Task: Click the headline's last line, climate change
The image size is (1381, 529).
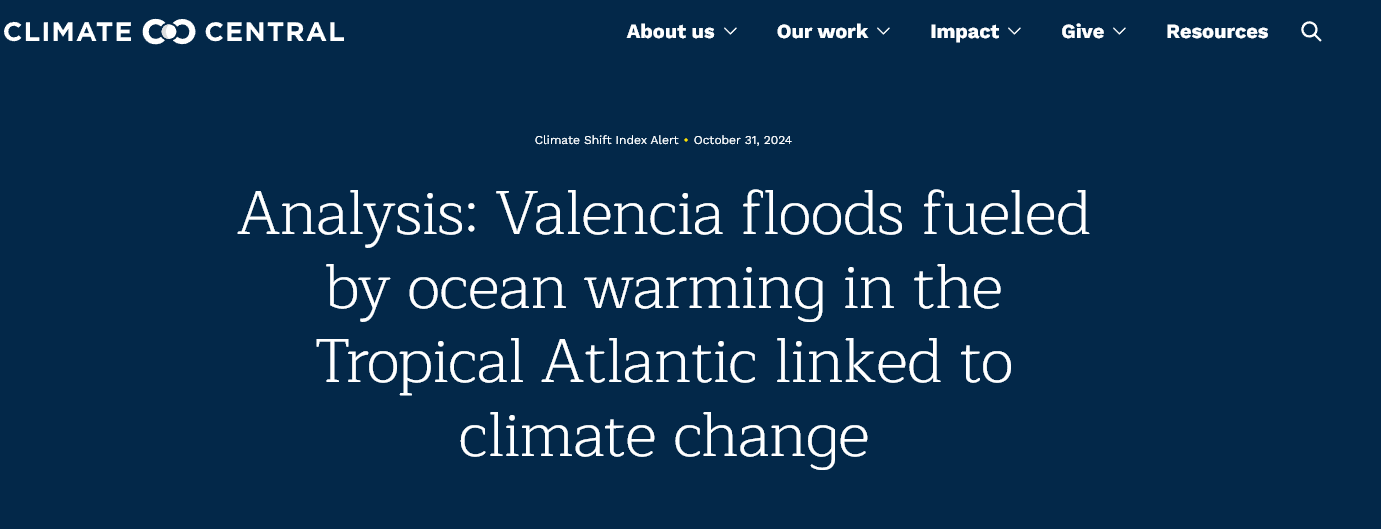Action: [663, 436]
